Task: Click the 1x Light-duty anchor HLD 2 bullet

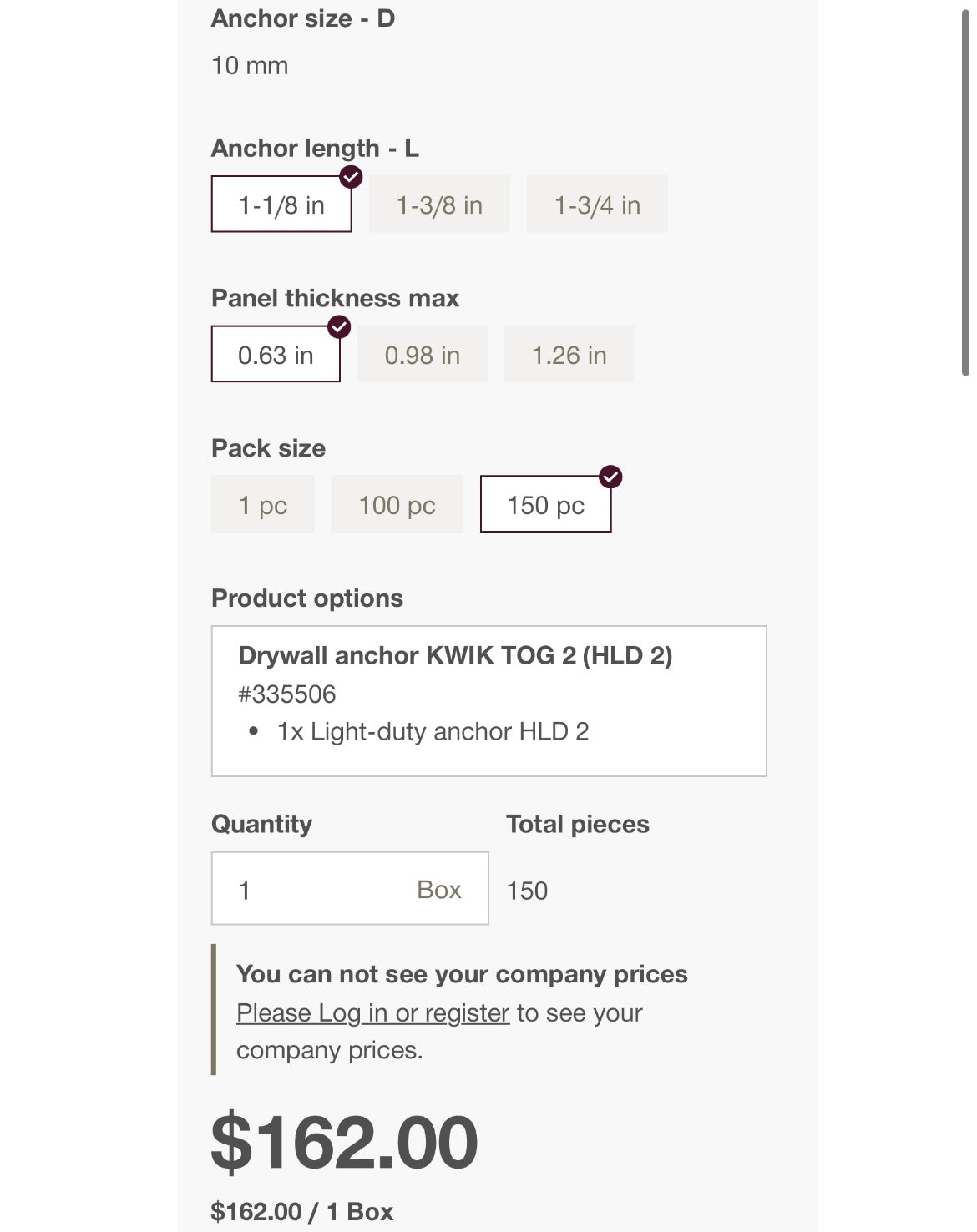Action: click(433, 732)
